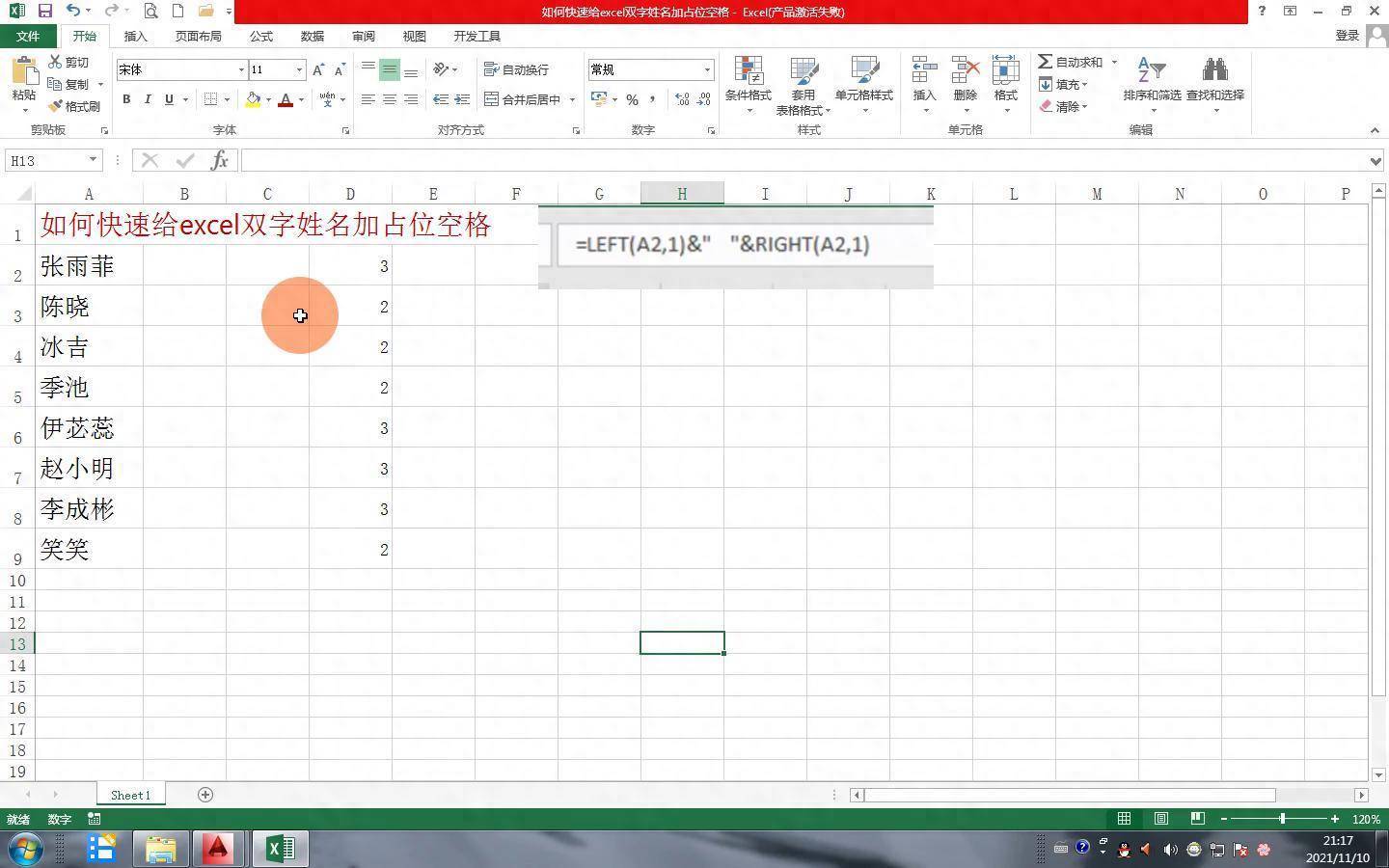This screenshot has height=868, width=1389.
Task: Toggle Italic formatting
Action: pyautogui.click(x=148, y=99)
